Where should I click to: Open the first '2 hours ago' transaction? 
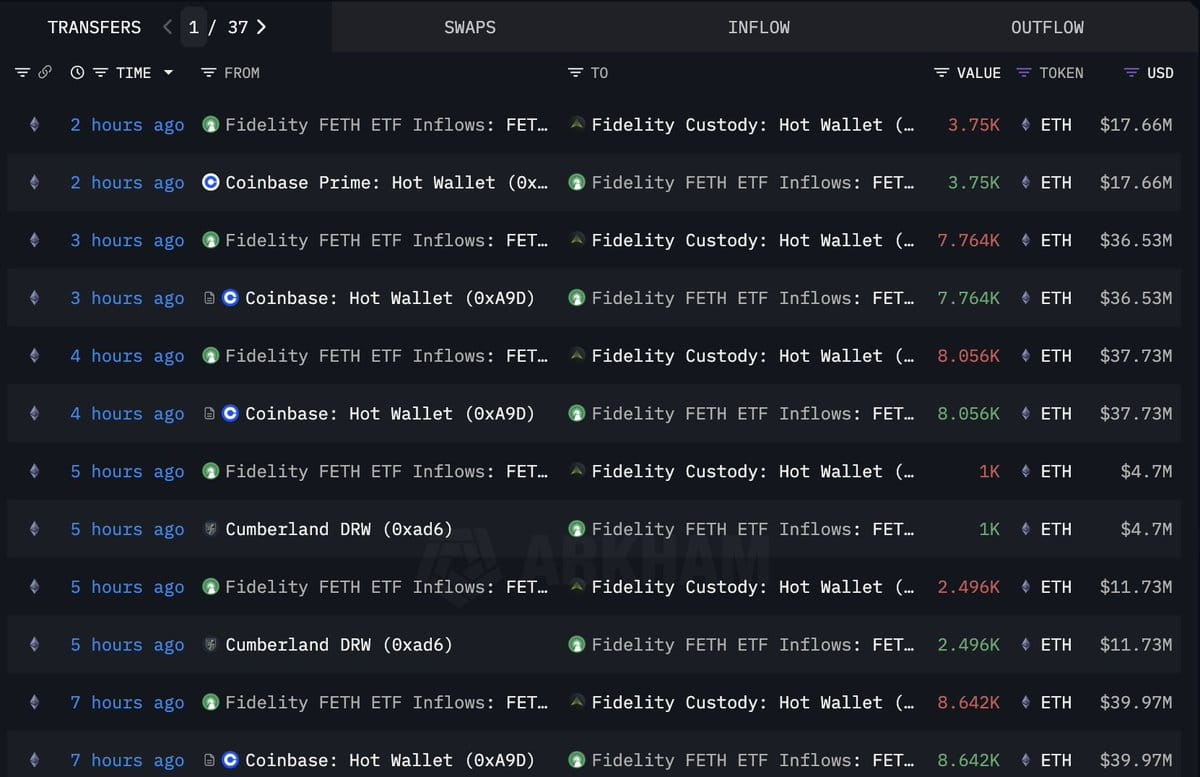(127, 125)
